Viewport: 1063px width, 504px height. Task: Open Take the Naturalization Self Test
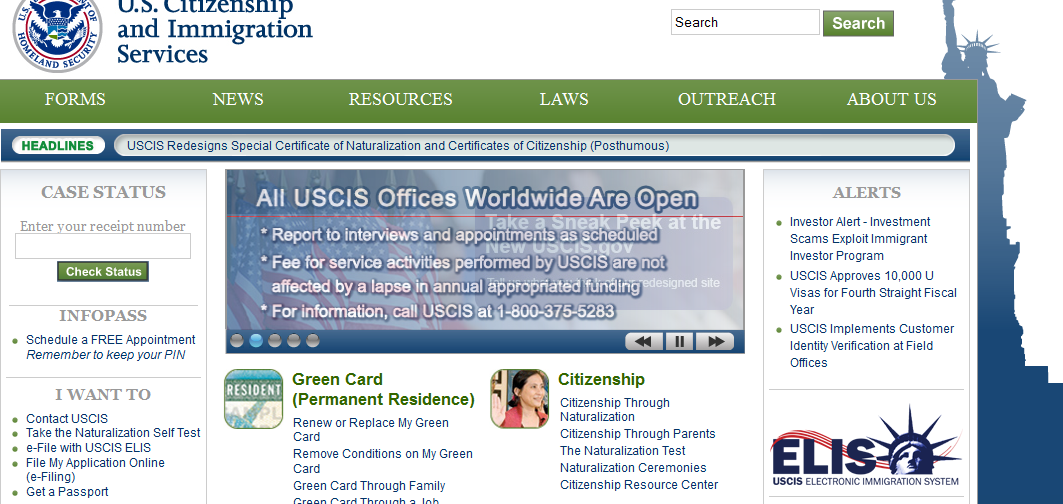[x=113, y=433]
